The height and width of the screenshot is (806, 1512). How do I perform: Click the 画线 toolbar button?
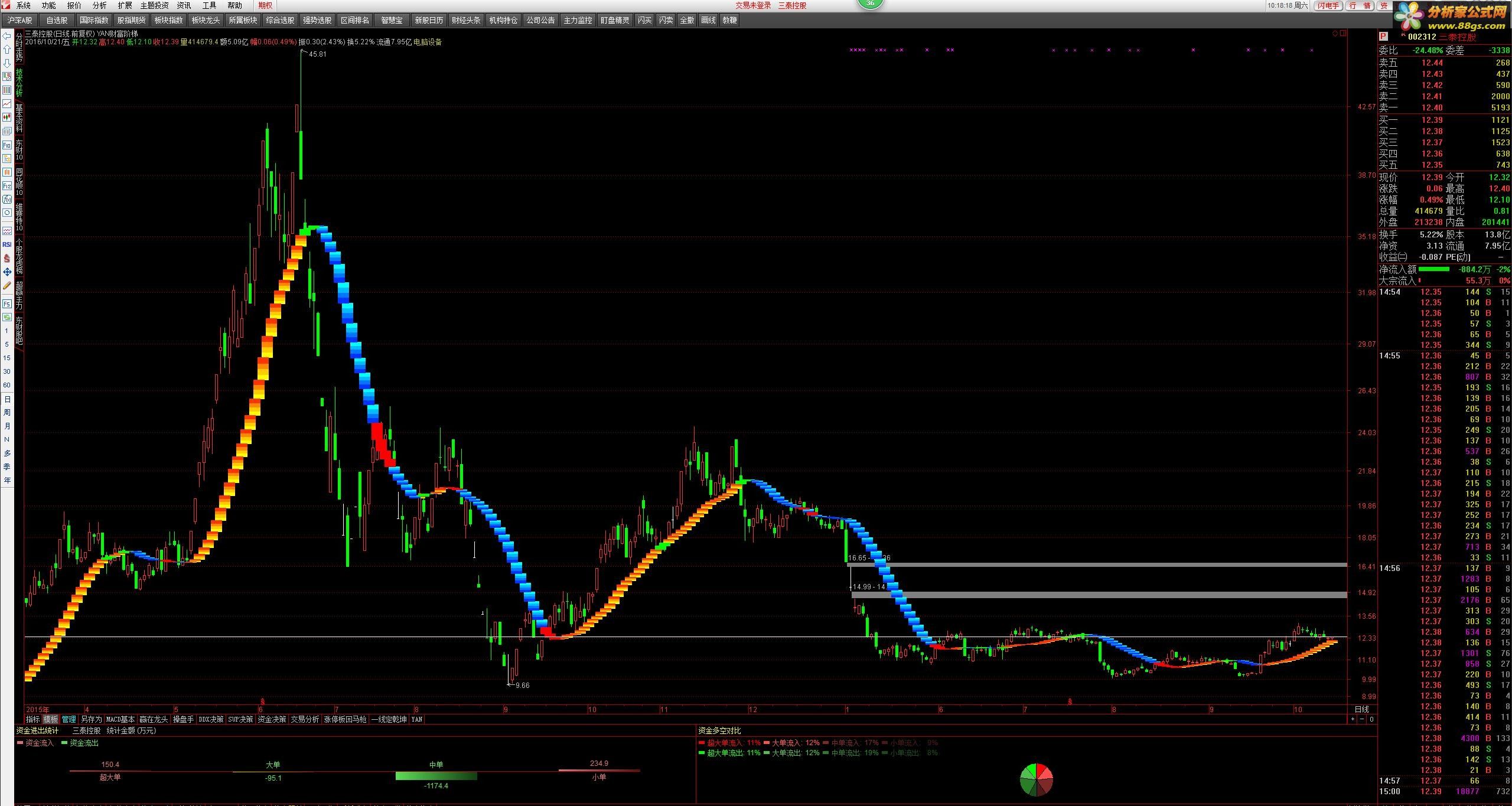(708, 20)
